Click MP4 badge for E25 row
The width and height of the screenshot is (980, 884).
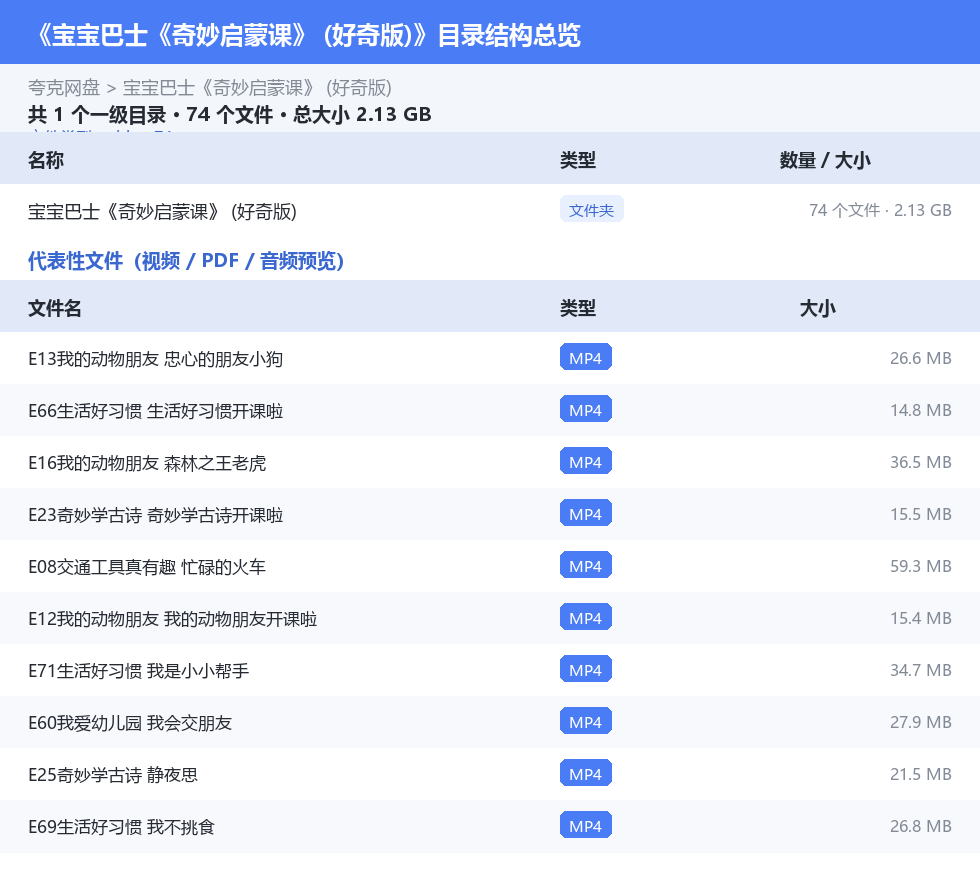(586, 773)
